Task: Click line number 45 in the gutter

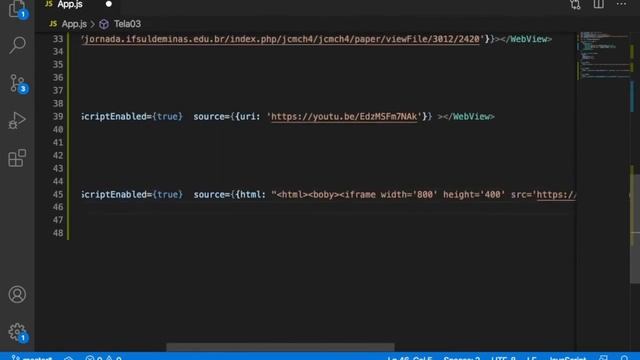Action: (x=58, y=195)
